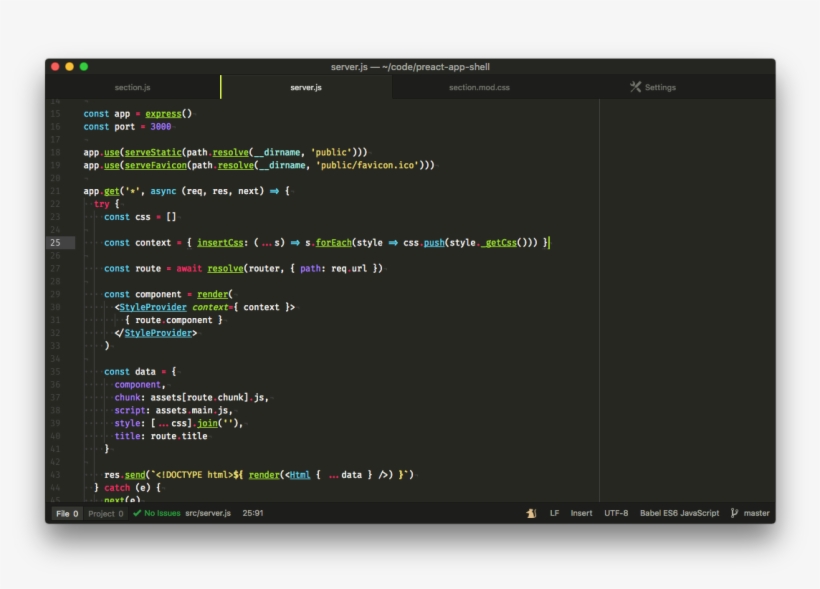Screen dimensions: 820x589
Task: Click the flame icon in the status bar
Action: pos(530,512)
